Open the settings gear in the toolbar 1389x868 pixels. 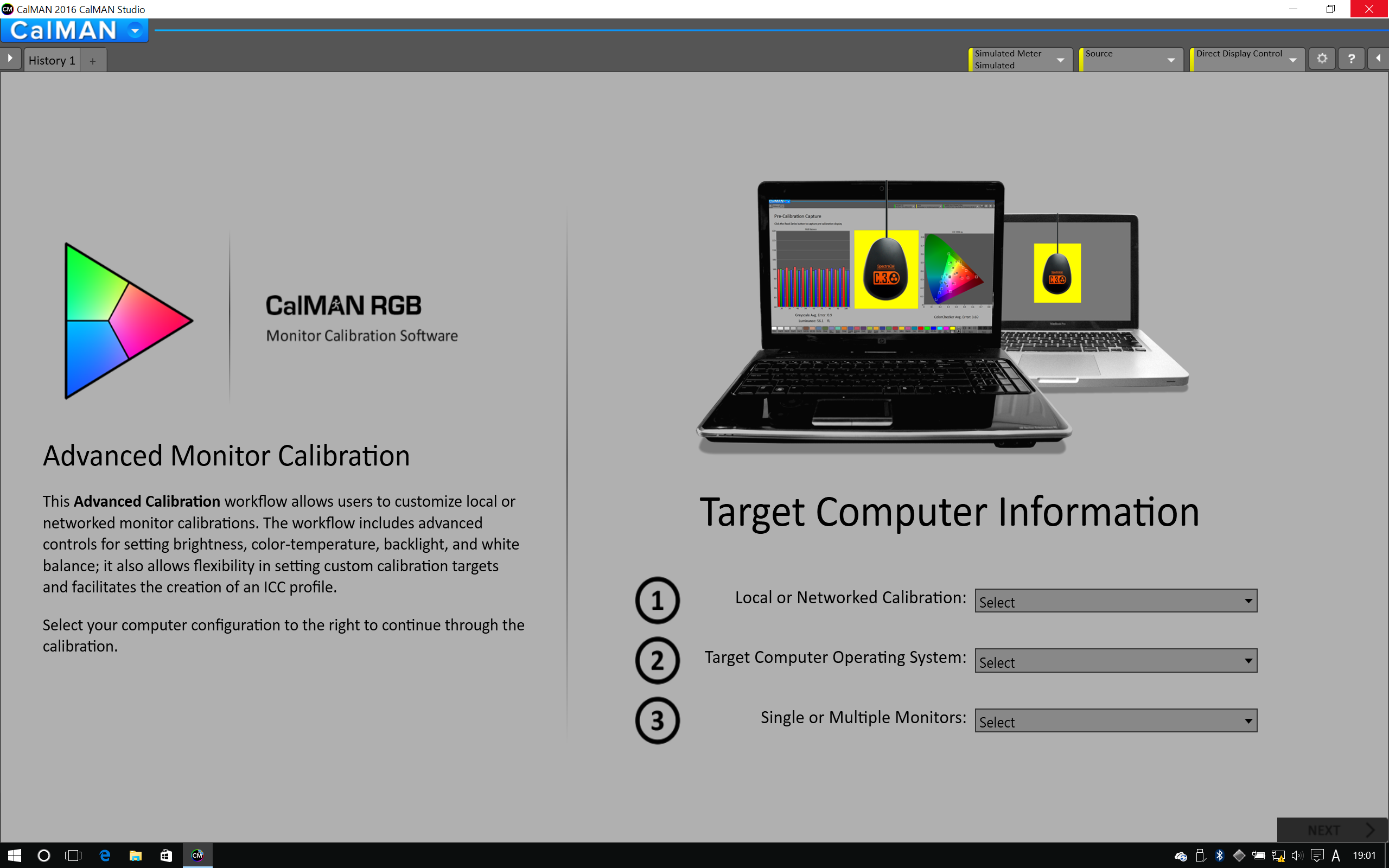1322,59
